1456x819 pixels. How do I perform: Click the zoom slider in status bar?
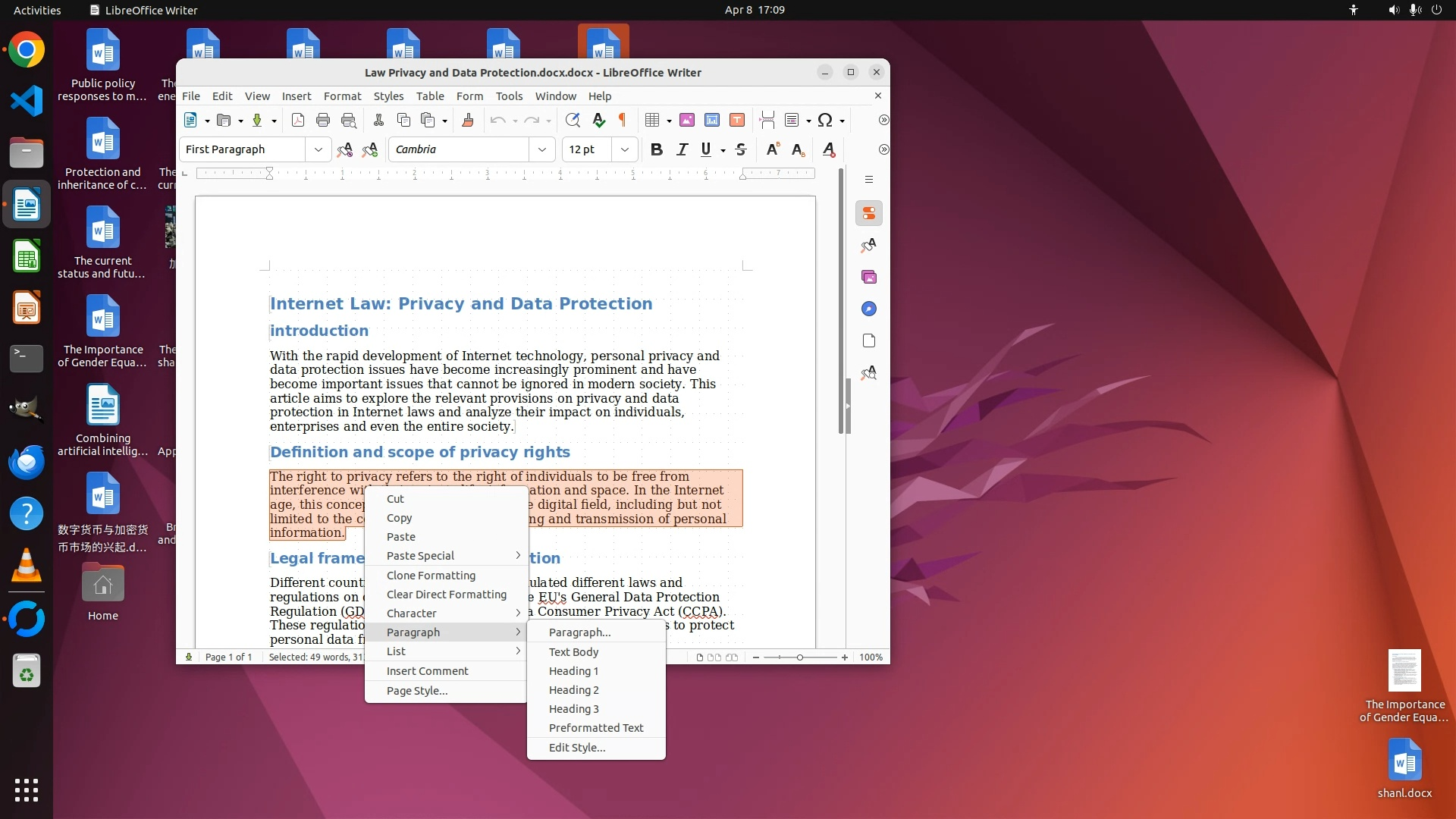(x=799, y=657)
